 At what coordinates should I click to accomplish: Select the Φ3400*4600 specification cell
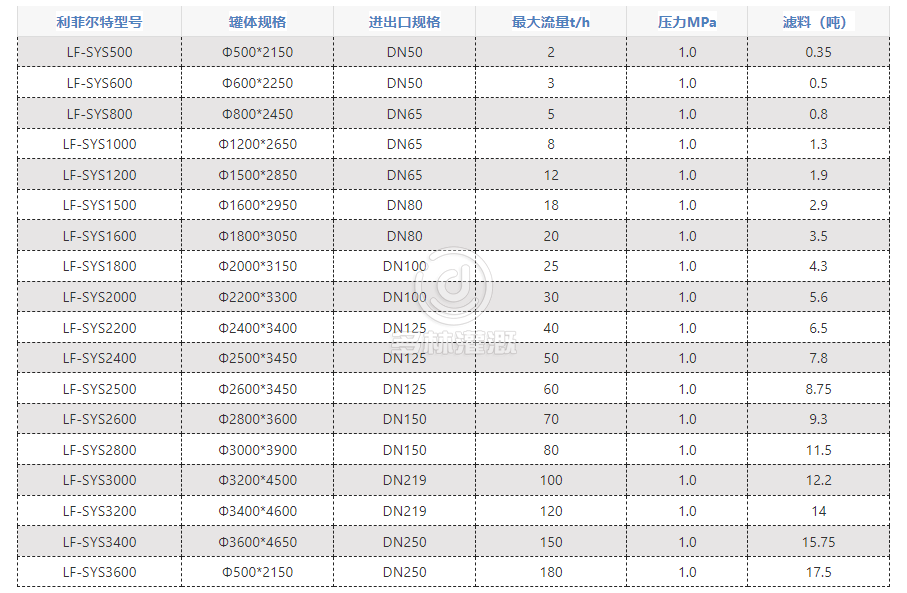257,511
